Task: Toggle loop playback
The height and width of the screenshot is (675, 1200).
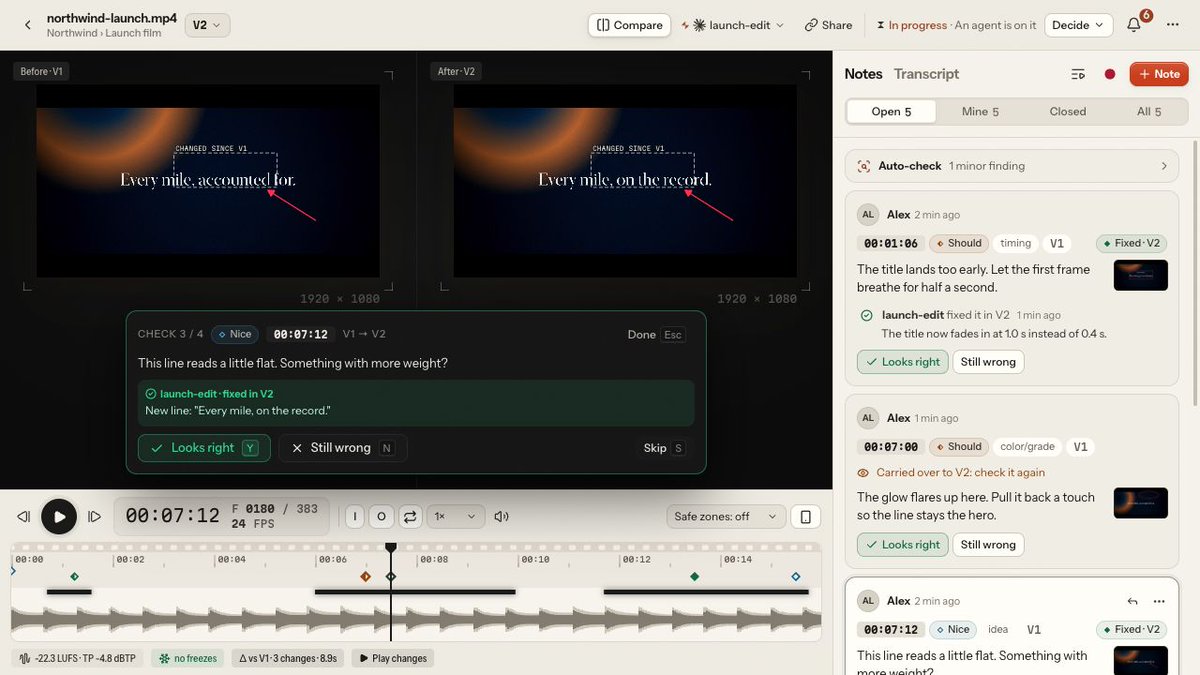Action: (409, 517)
